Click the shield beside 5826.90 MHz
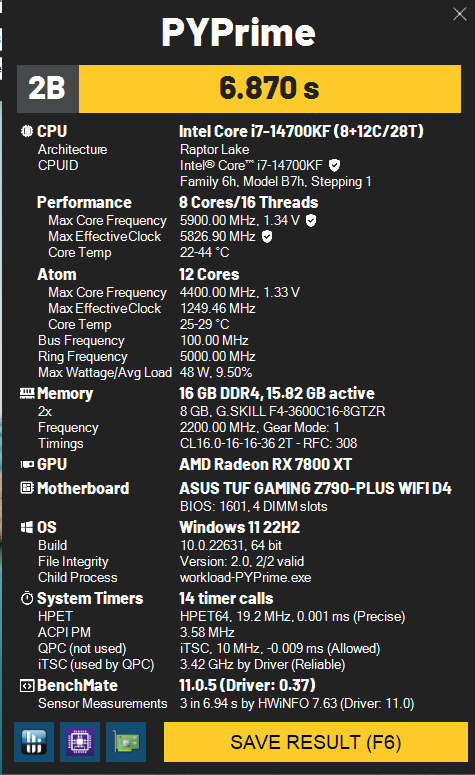Screen dimensions: 475x775 [267, 237]
